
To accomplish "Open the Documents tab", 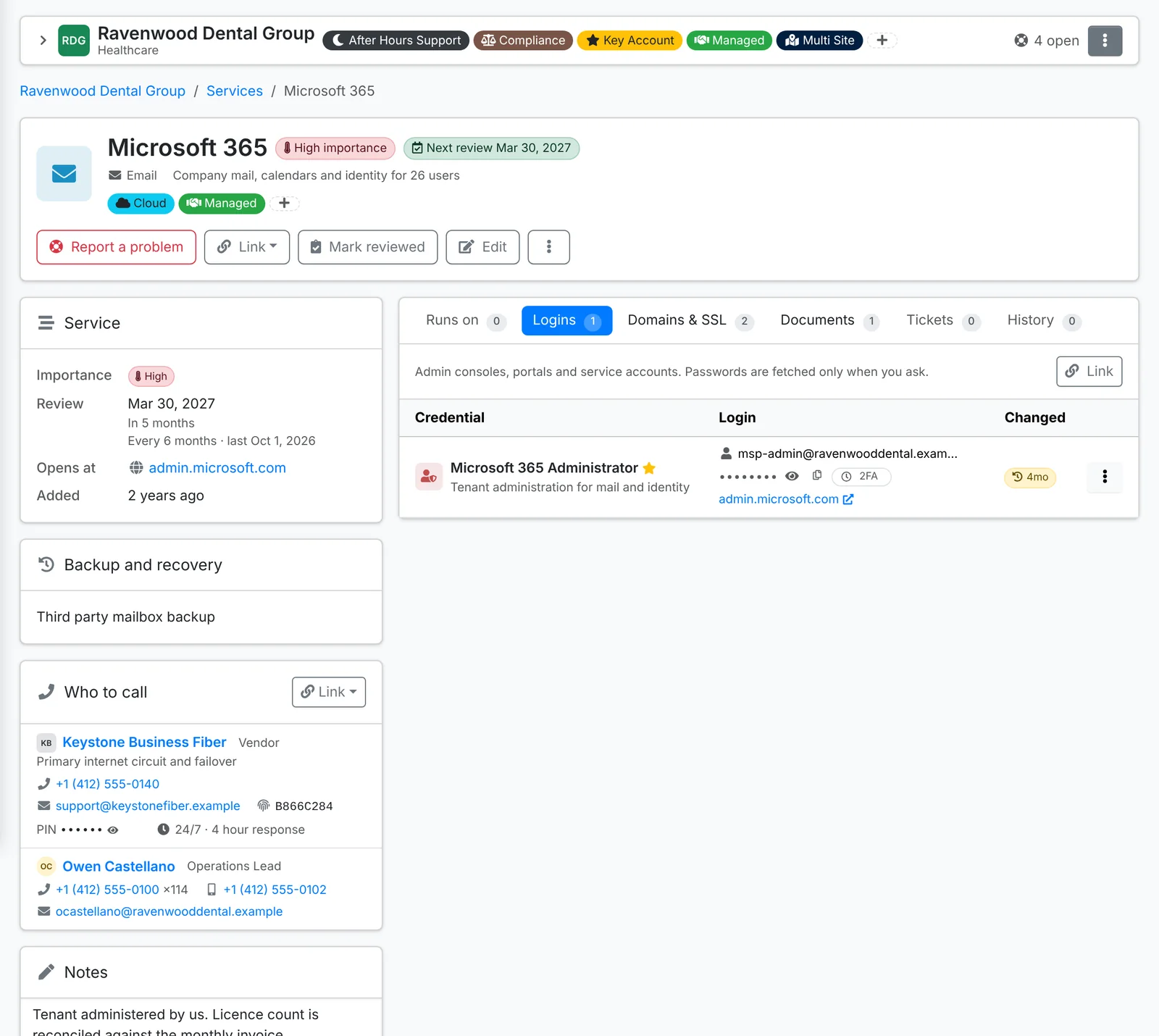I will click(x=829, y=320).
